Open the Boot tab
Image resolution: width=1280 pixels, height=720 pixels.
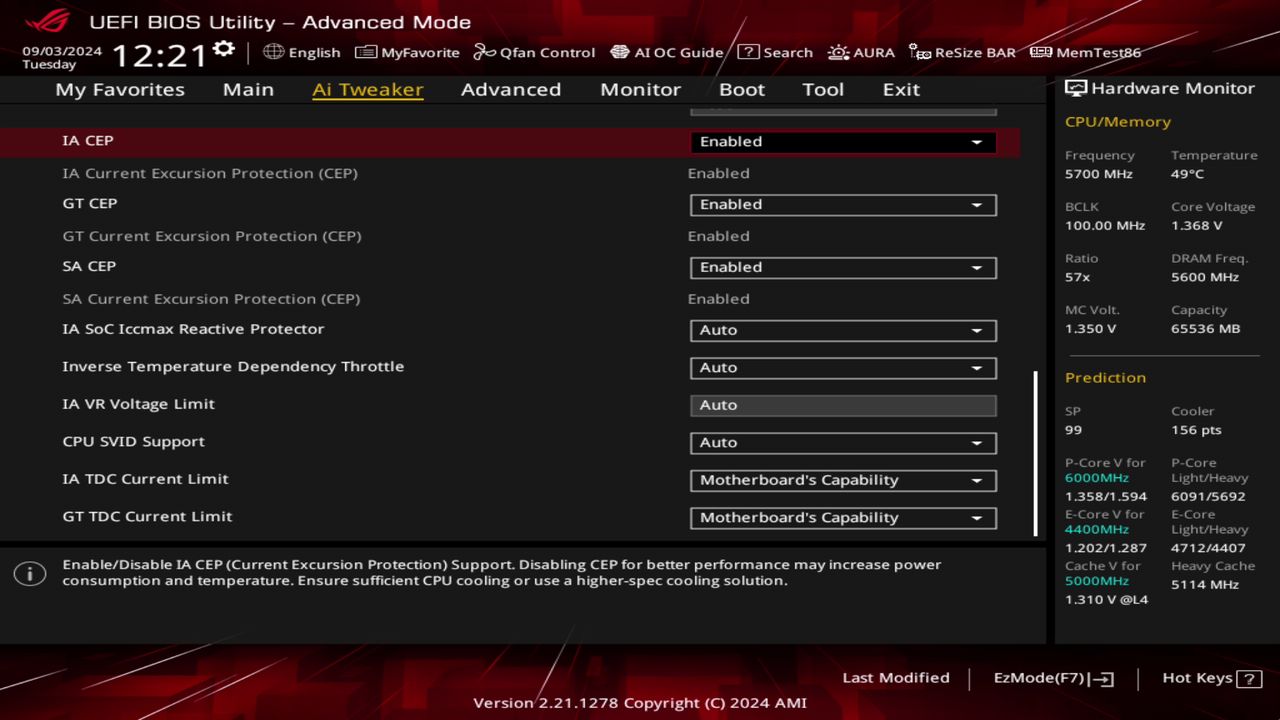742,89
